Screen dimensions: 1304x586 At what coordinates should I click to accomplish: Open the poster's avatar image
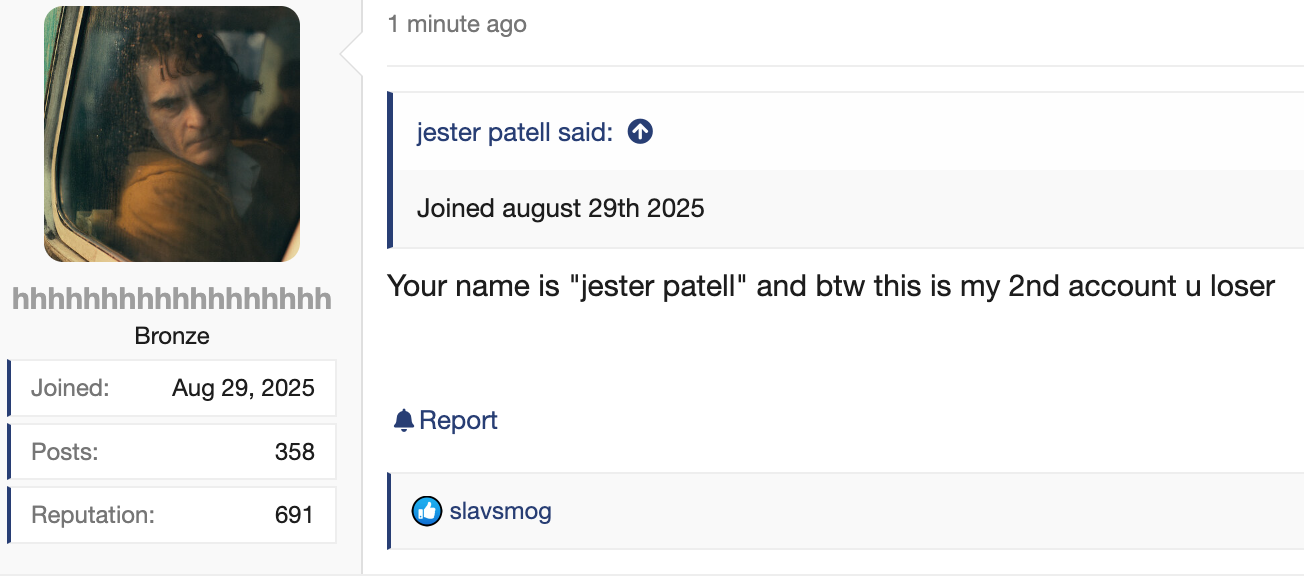click(x=172, y=134)
